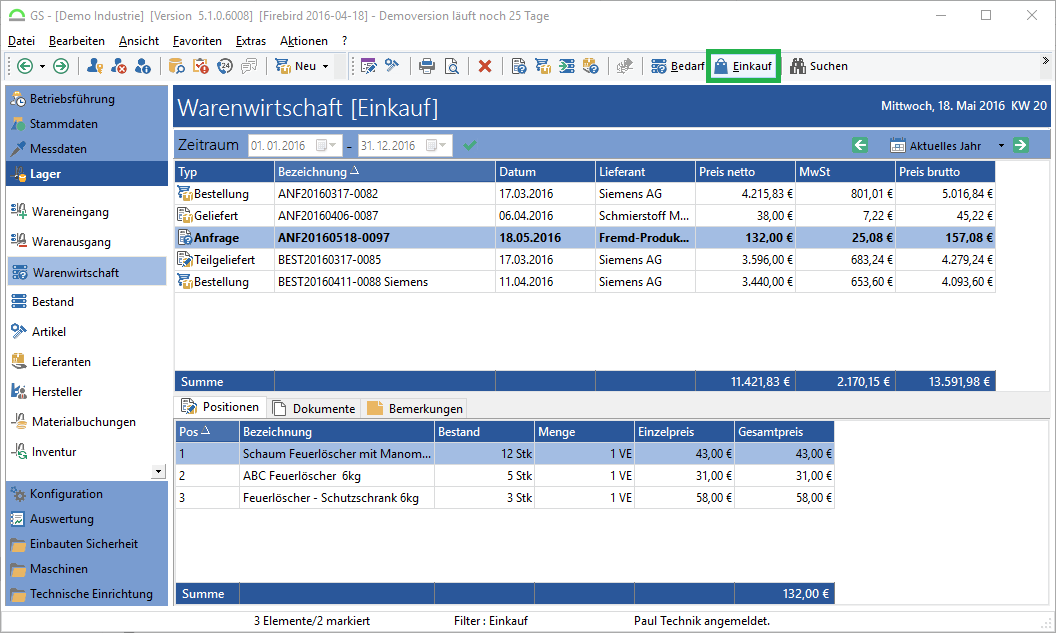Click the previous period green arrow
The width and height of the screenshot is (1056, 633).
click(x=860, y=145)
